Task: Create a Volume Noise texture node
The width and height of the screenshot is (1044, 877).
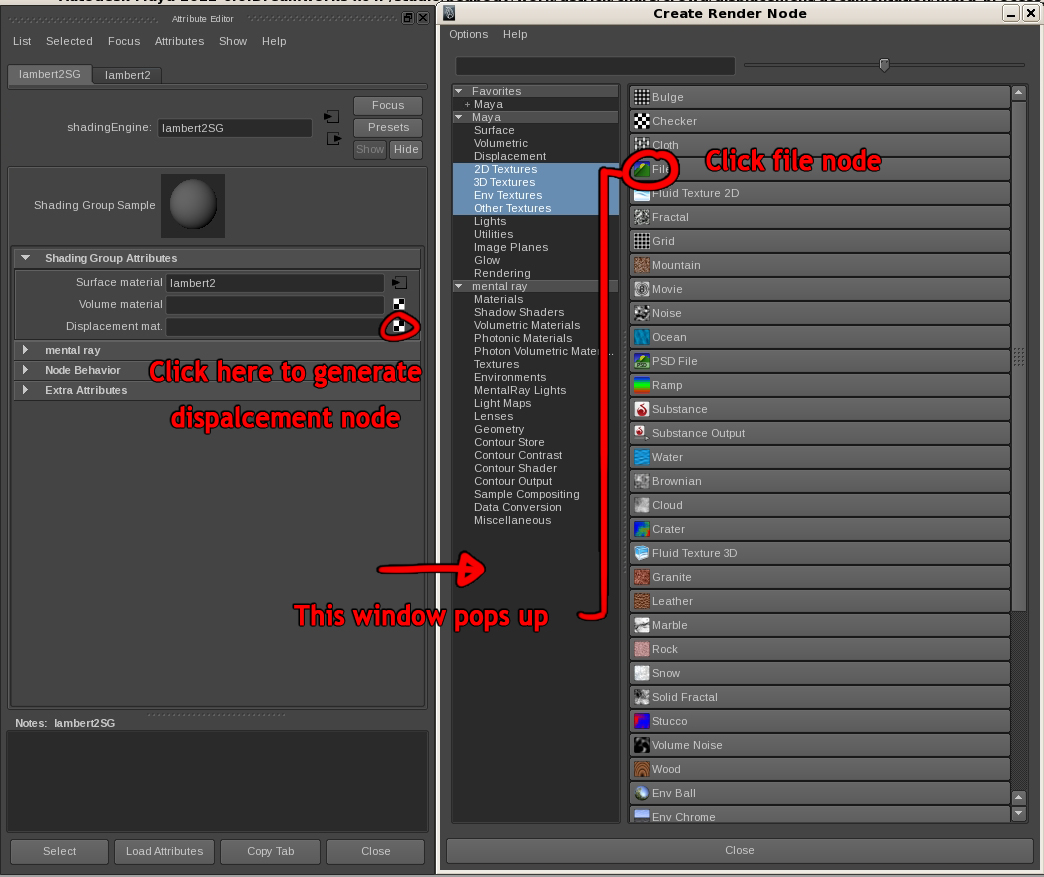Action: [x=820, y=744]
